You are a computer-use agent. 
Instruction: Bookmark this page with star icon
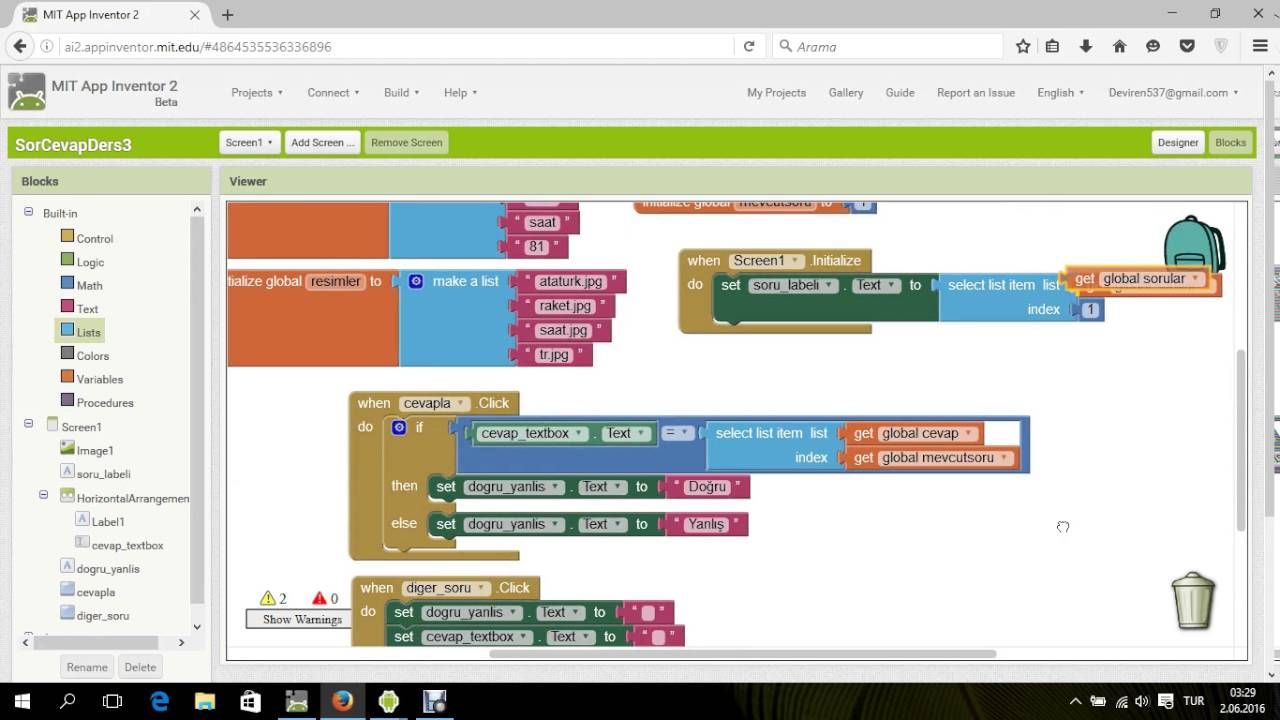(1023, 46)
